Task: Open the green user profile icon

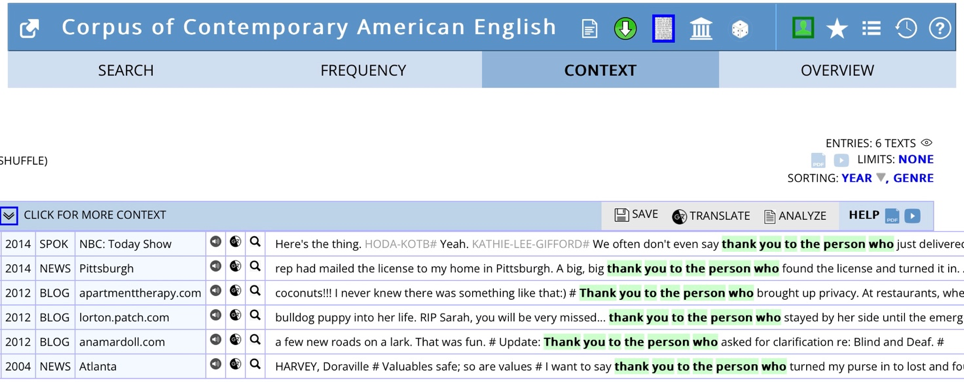Action: click(803, 28)
